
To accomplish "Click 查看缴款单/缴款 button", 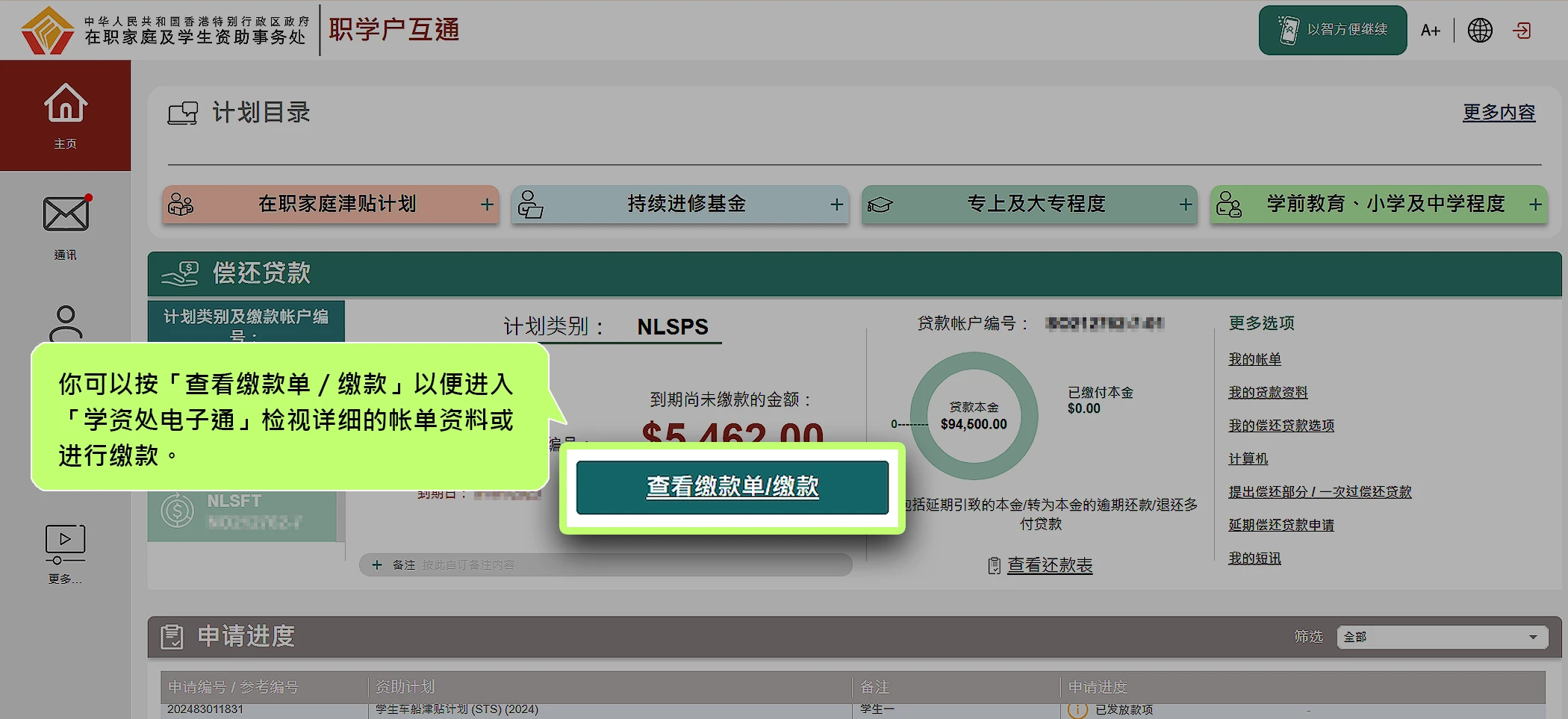I will click(732, 488).
